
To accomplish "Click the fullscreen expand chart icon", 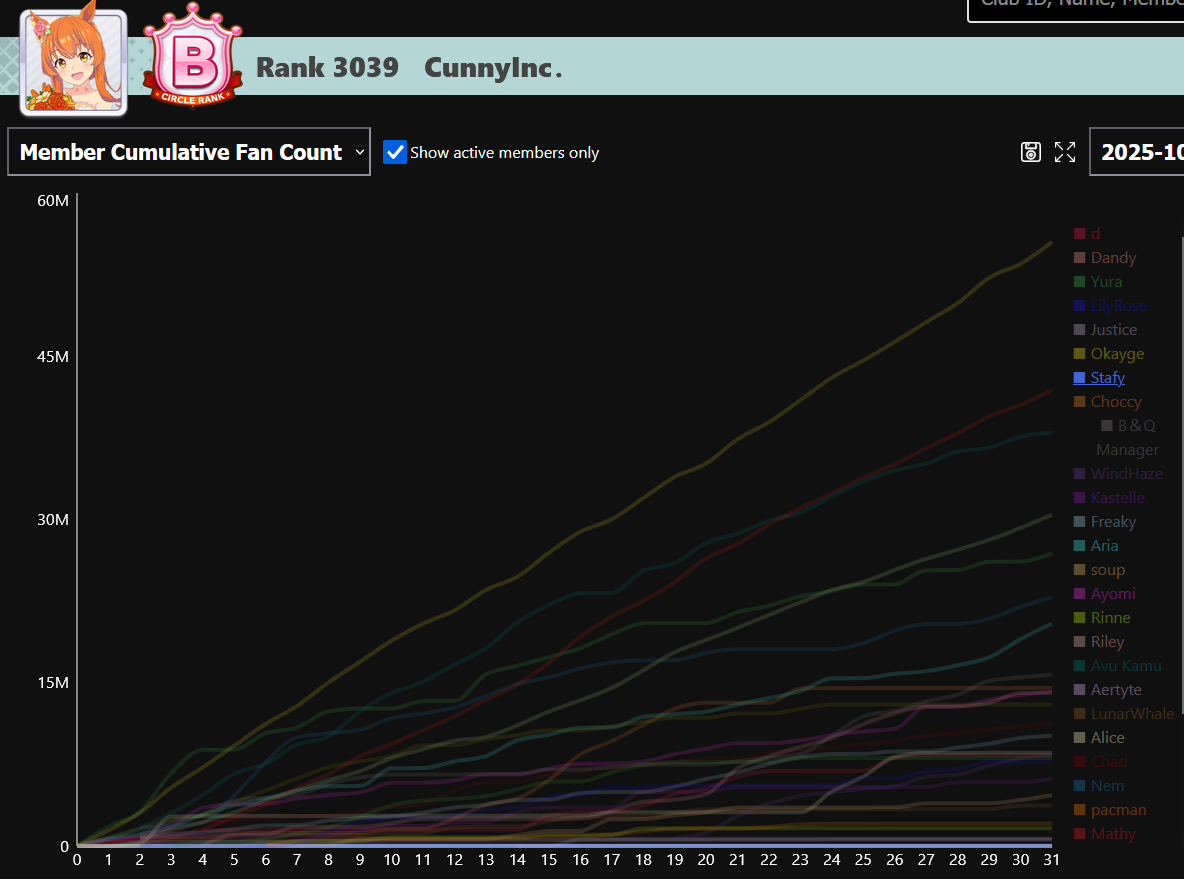I will coord(1065,152).
